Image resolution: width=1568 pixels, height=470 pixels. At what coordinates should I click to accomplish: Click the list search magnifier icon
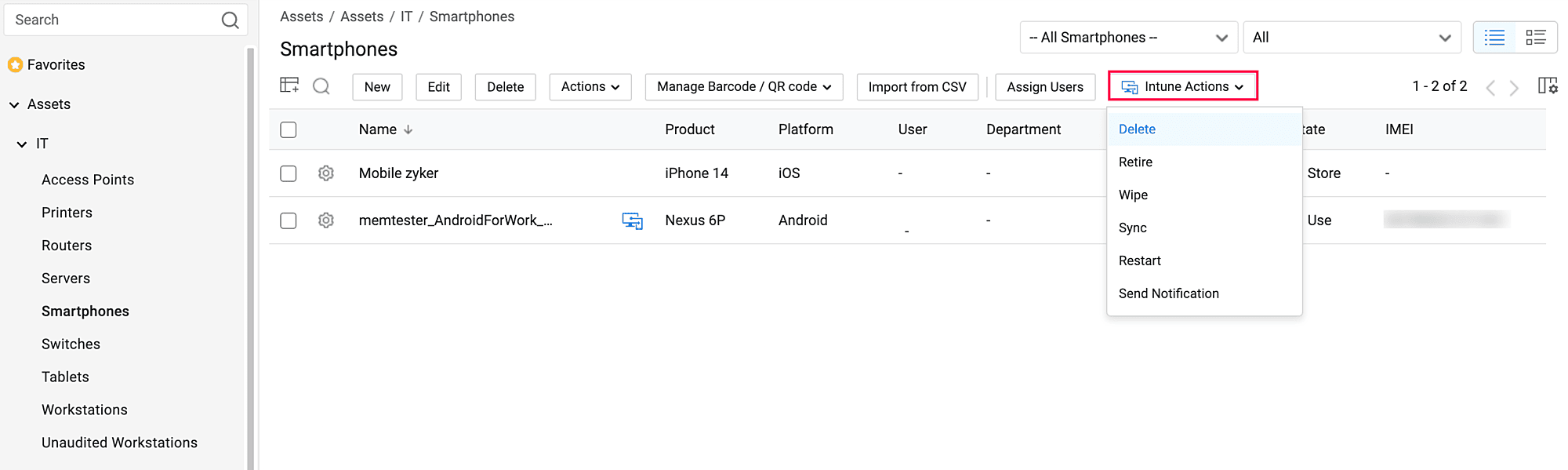coord(321,86)
